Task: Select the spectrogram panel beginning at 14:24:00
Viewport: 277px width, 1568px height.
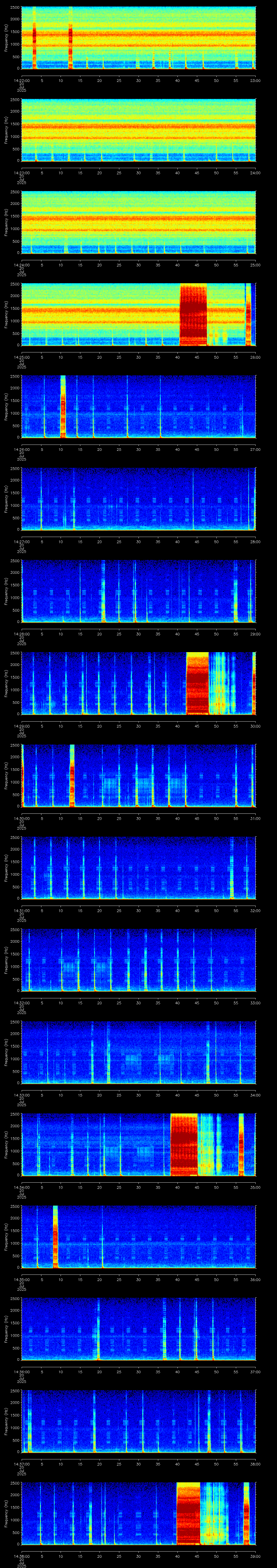Action: coord(138,222)
